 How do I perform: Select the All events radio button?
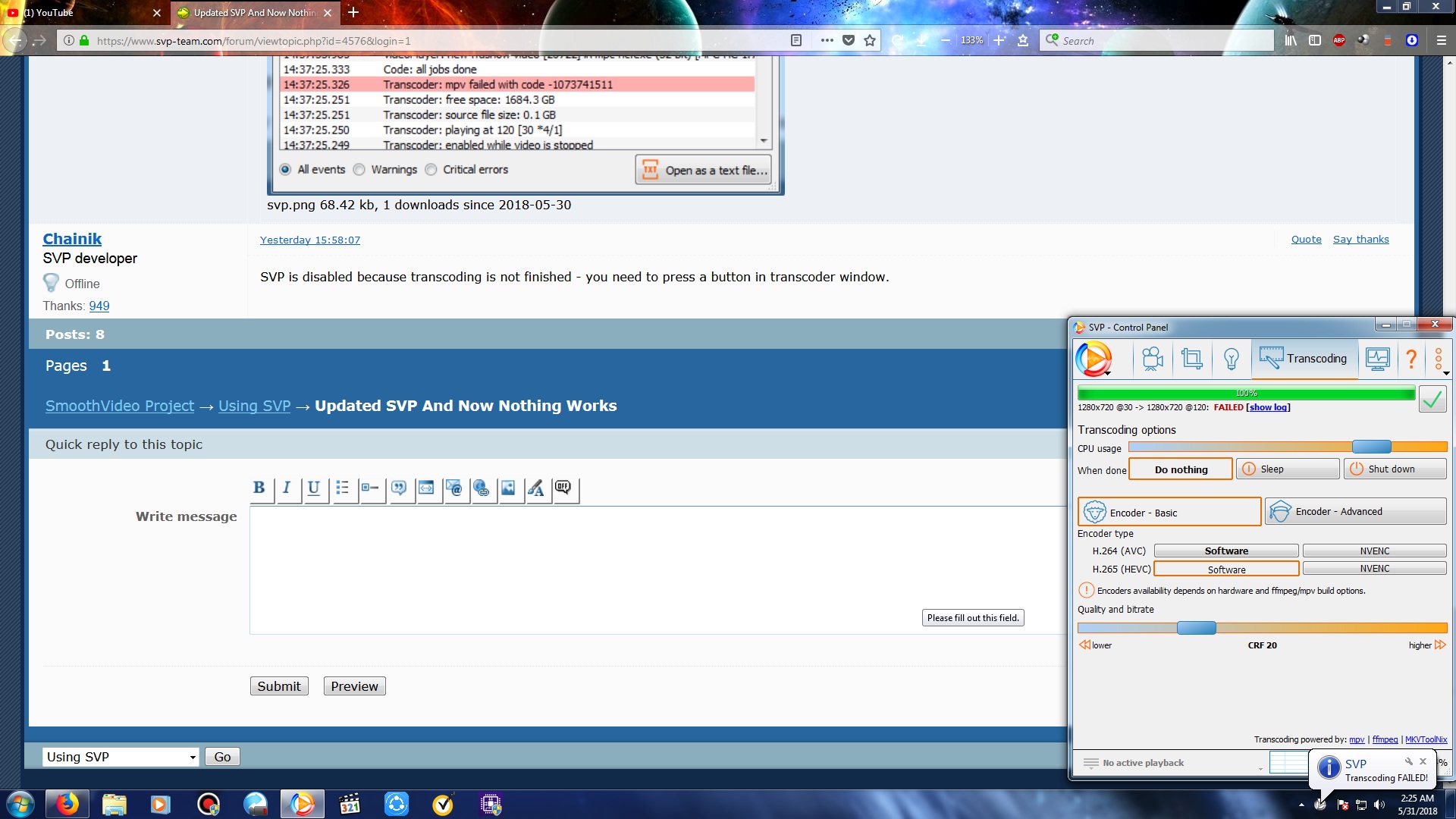click(285, 170)
